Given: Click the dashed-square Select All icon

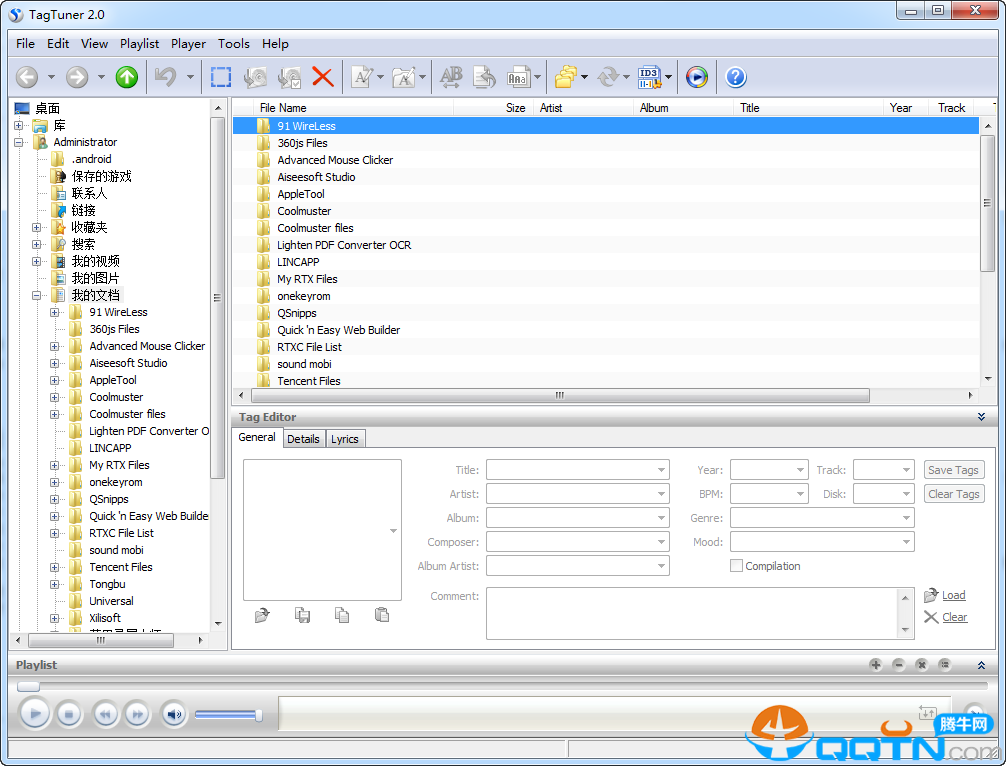Looking at the screenshot, I should pyautogui.click(x=221, y=77).
